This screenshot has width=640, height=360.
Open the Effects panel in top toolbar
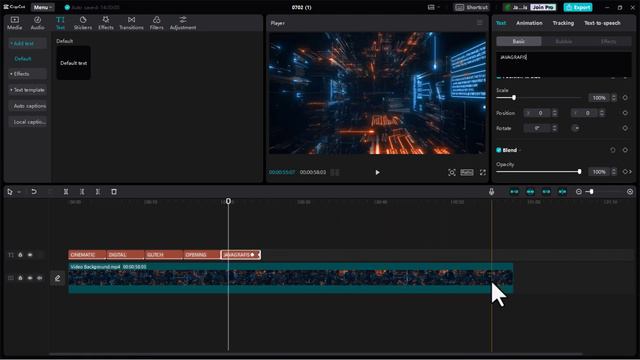(x=106, y=23)
